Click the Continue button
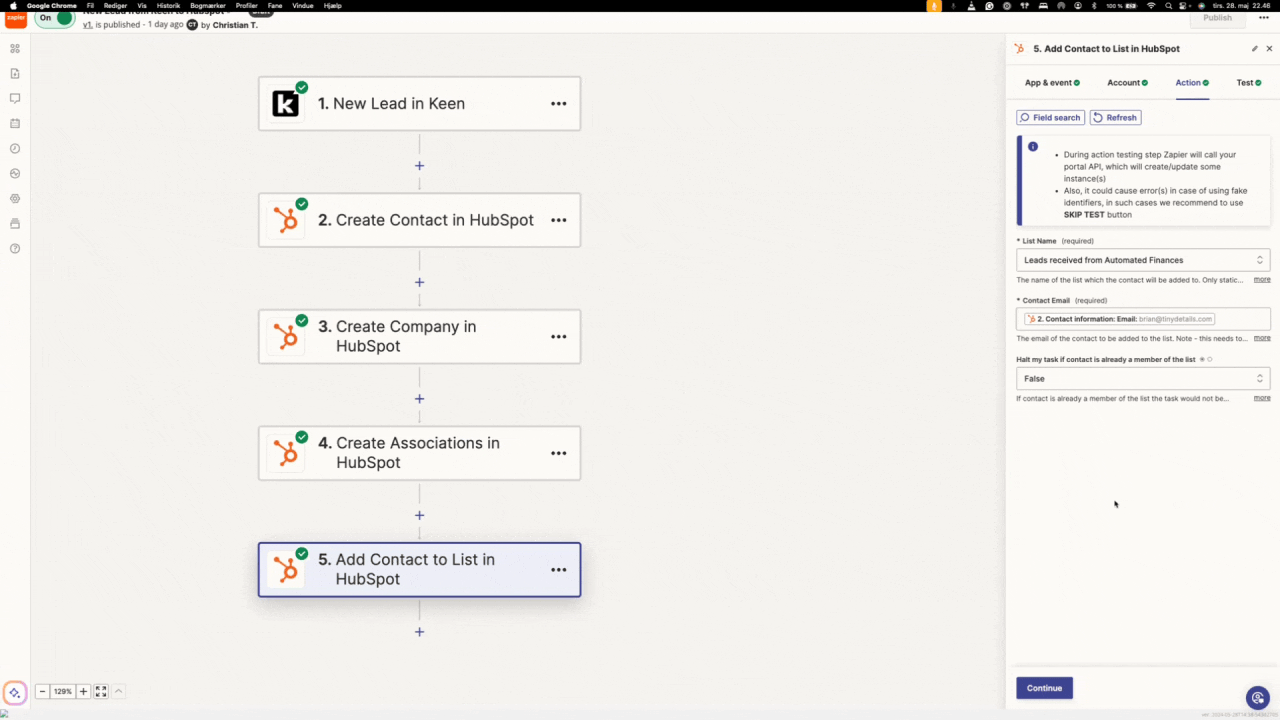 [x=1044, y=688]
